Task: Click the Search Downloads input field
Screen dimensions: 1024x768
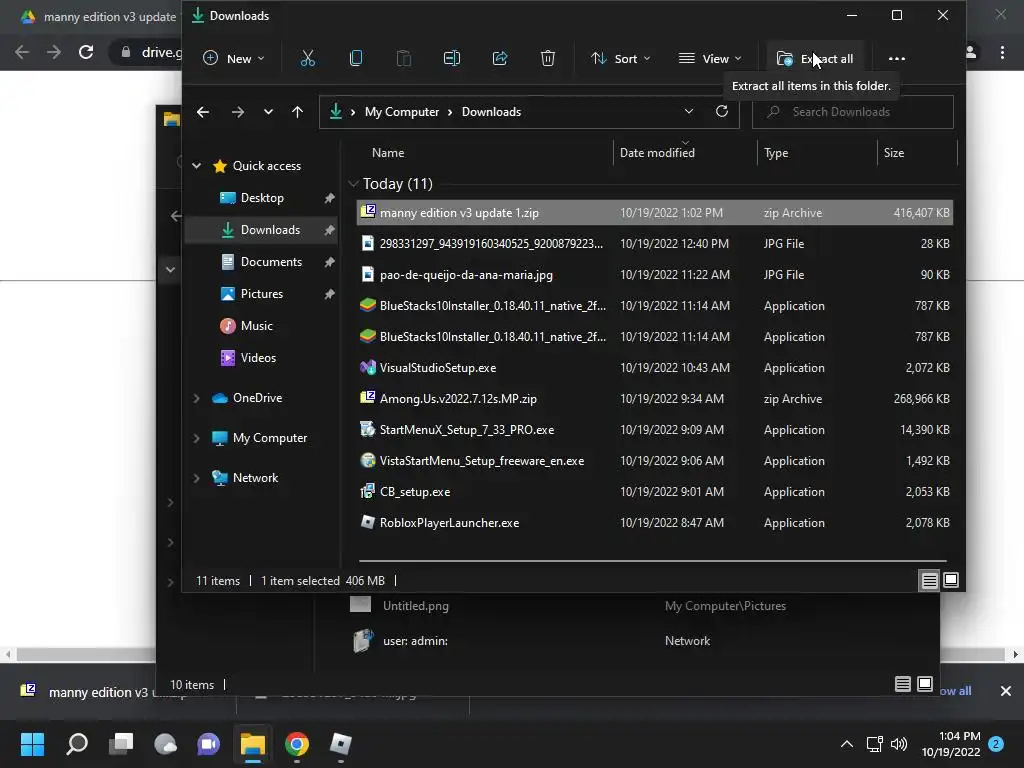Action: click(862, 112)
